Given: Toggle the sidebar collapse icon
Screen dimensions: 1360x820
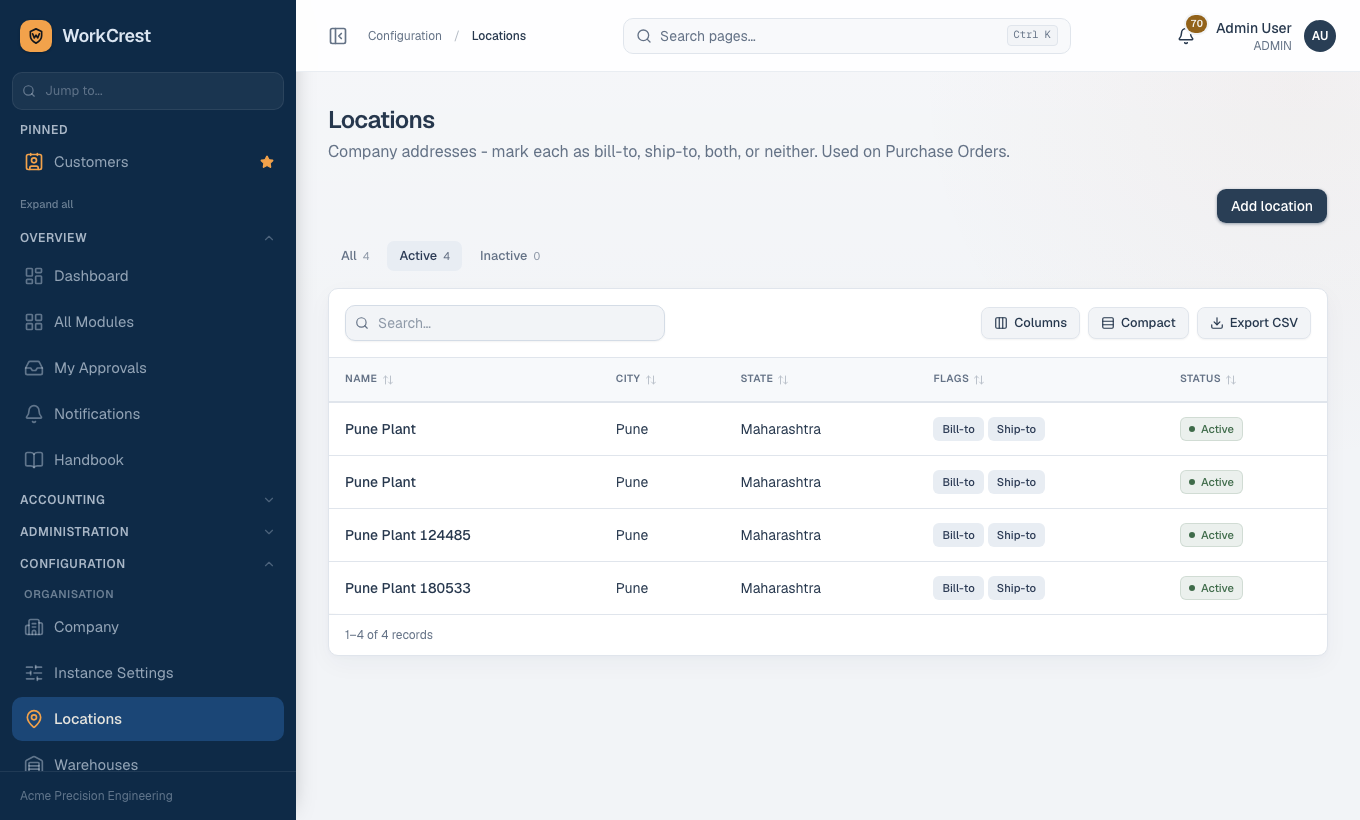Looking at the screenshot, I should pyautogui.click(x=338, y=36).
